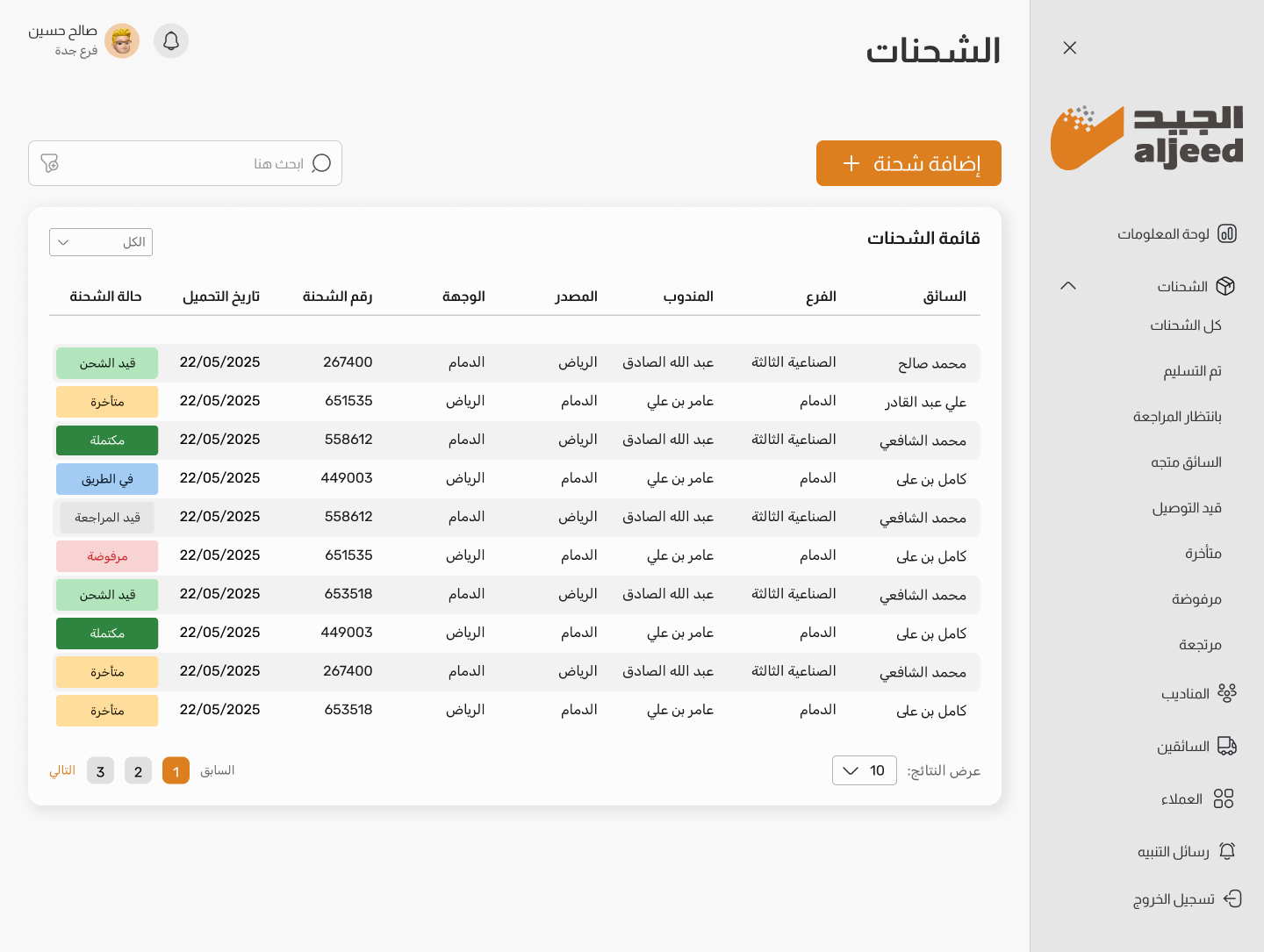Screen dimensions: 1264x952
Task: Go to page 2 in pagination
Action: point(138,771)
